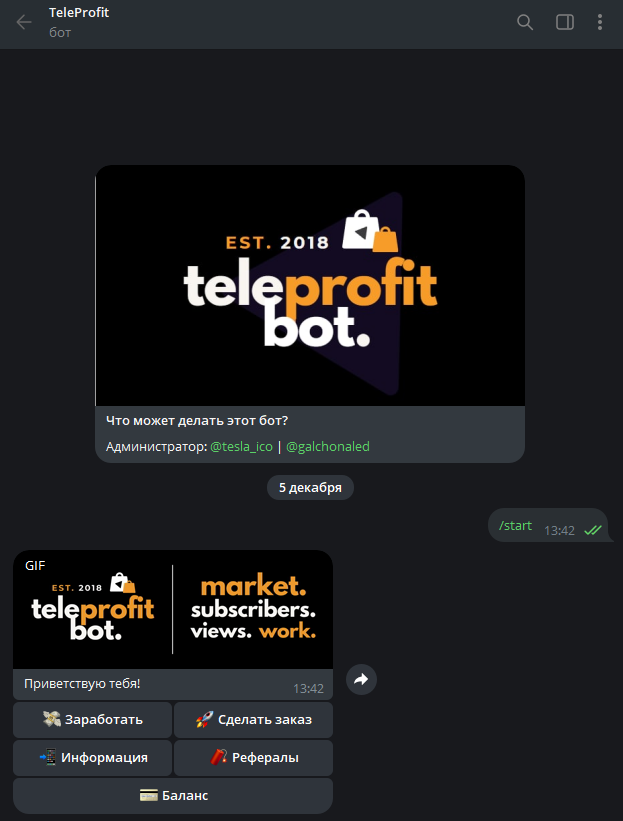Open the large teleprofit bot banner image
This screenshot has width=623, height=821.
click(x=310, y=285)
